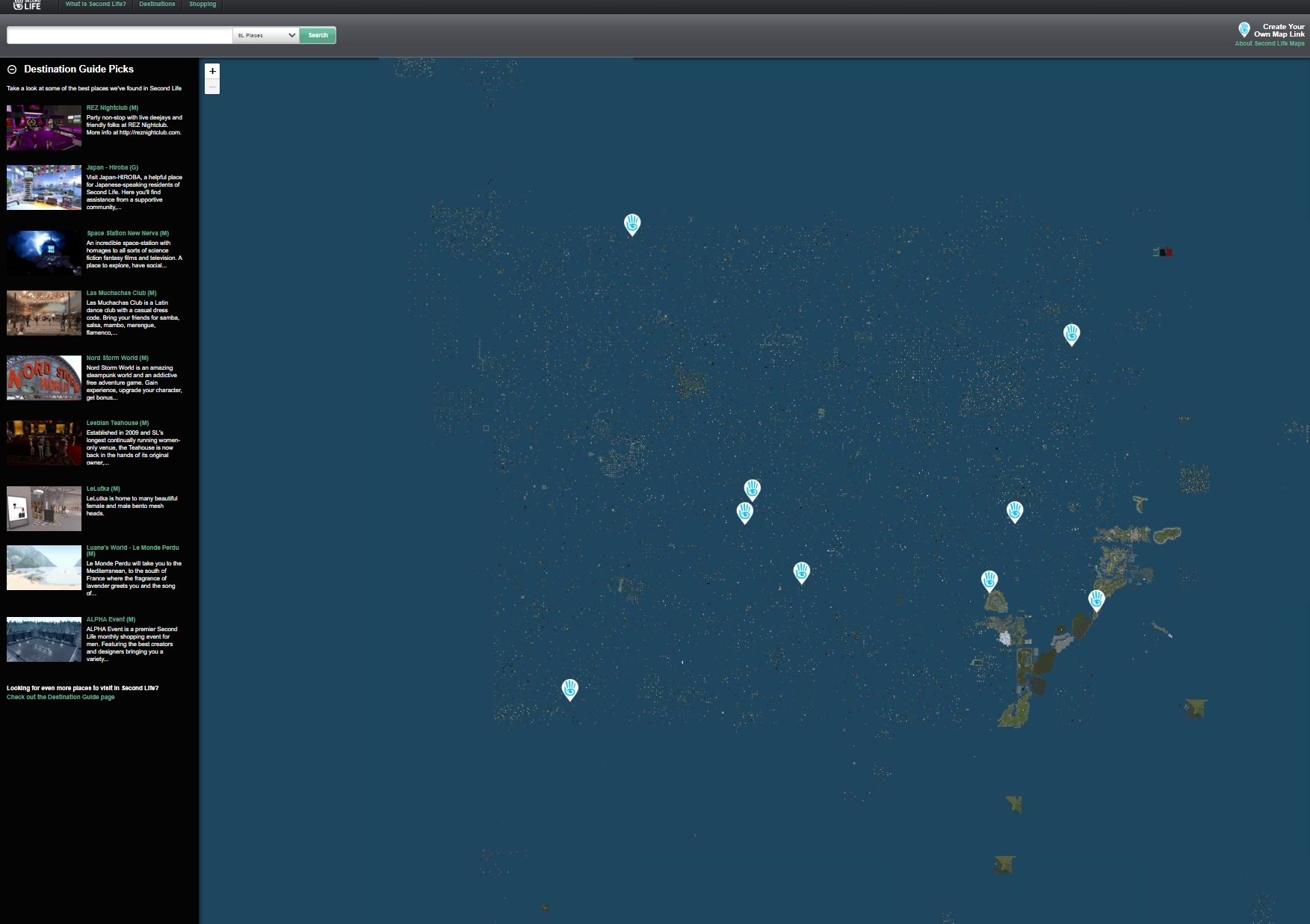Open Luane's World - Le Monde Perdu link
This screenshot has width=1310, height=924.
(132, 551)
